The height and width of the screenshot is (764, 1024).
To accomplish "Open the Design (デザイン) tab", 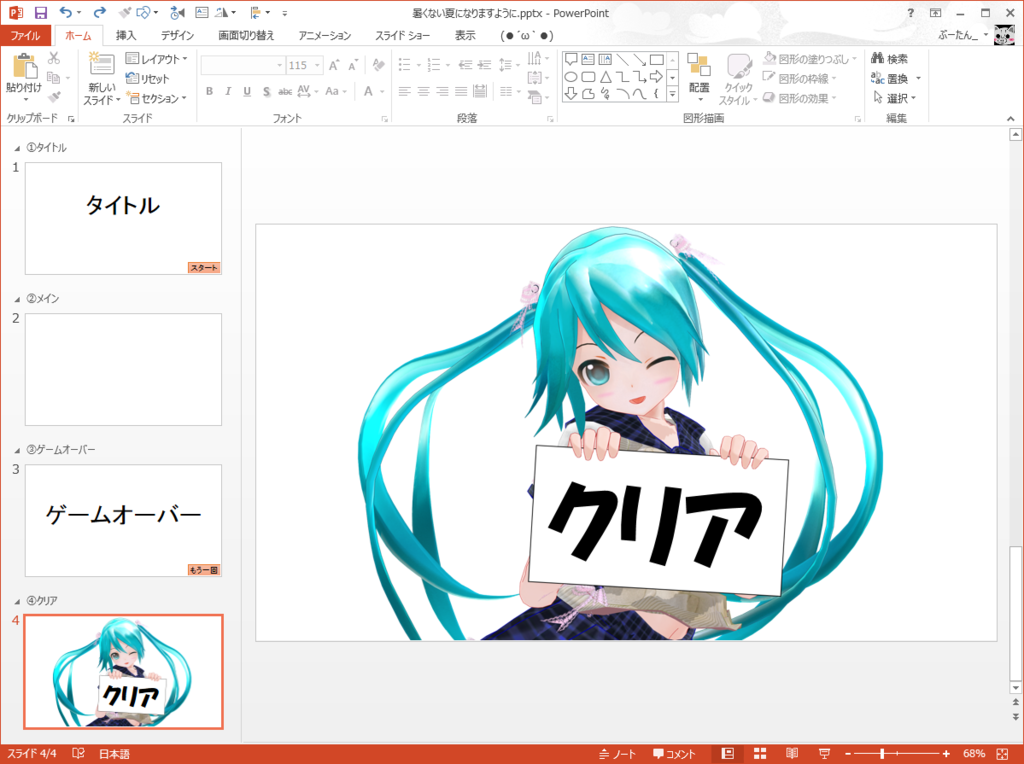I will point(177,35).
